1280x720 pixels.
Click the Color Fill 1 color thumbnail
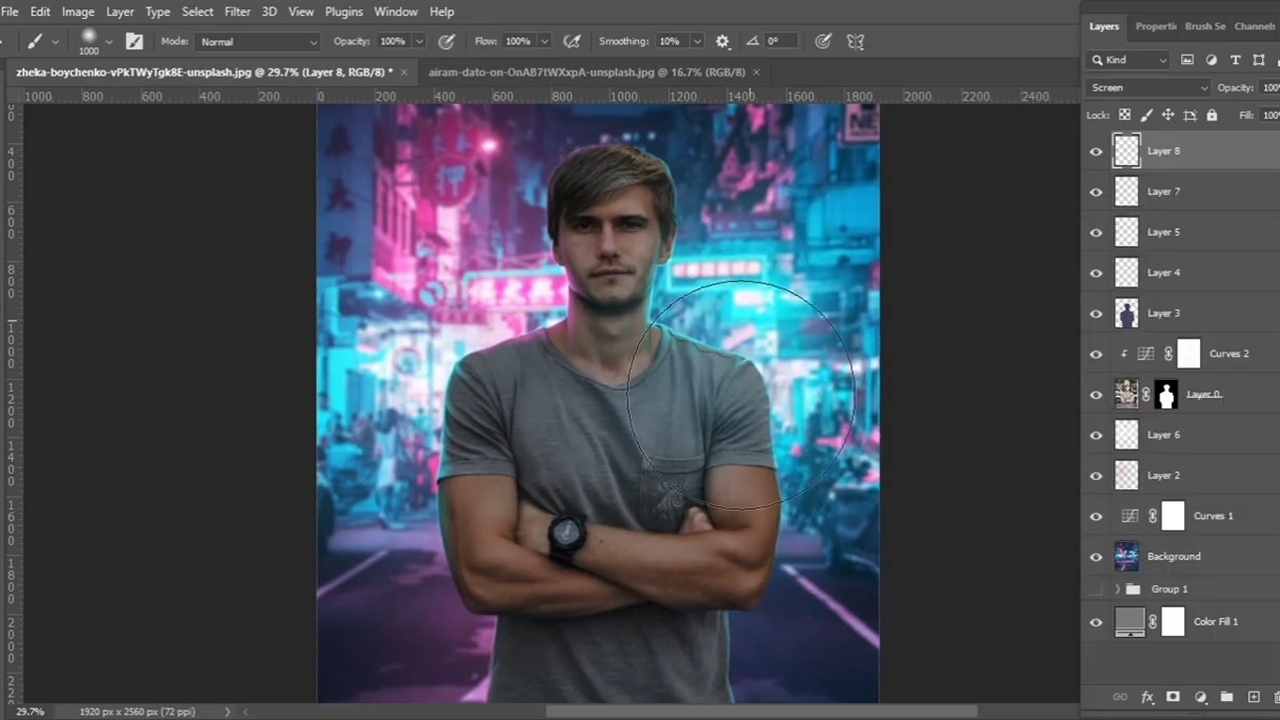pos(1129,622)
